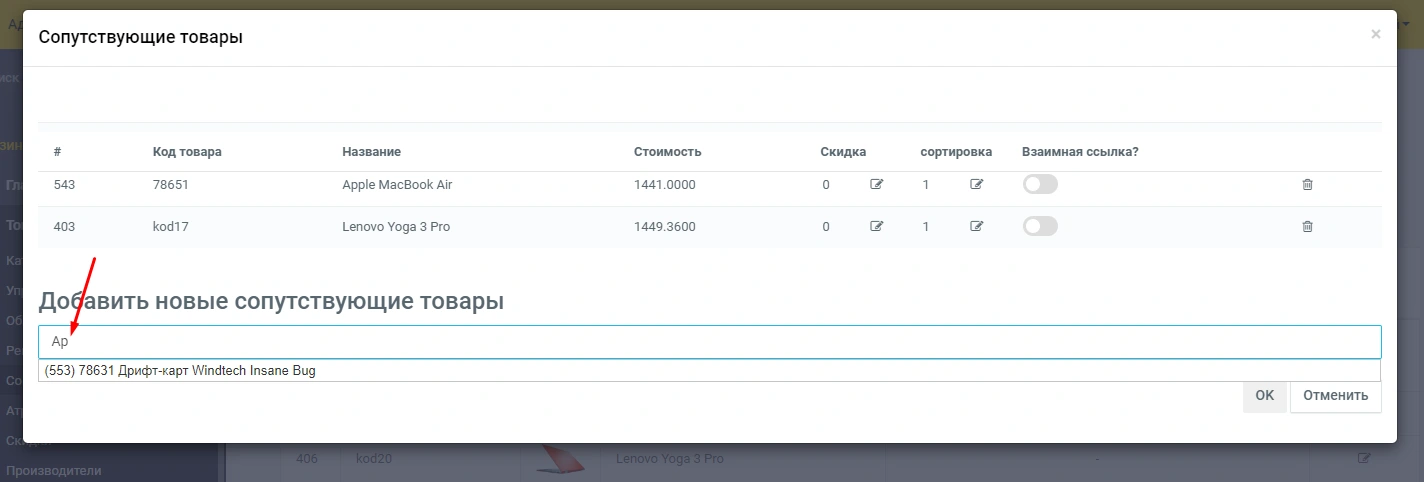Image resolution: width=1424 pixels, height=482 pixels.
Task: Edit discount for Lenovo Yoga 3 Pro
Action: (877, 227)
